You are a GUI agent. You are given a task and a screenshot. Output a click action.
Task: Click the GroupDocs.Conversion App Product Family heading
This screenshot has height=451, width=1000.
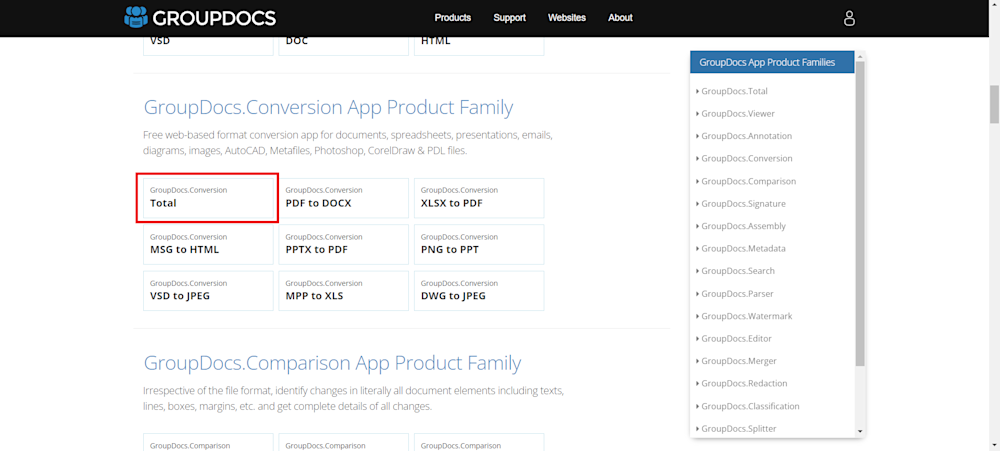pos(328,107)
